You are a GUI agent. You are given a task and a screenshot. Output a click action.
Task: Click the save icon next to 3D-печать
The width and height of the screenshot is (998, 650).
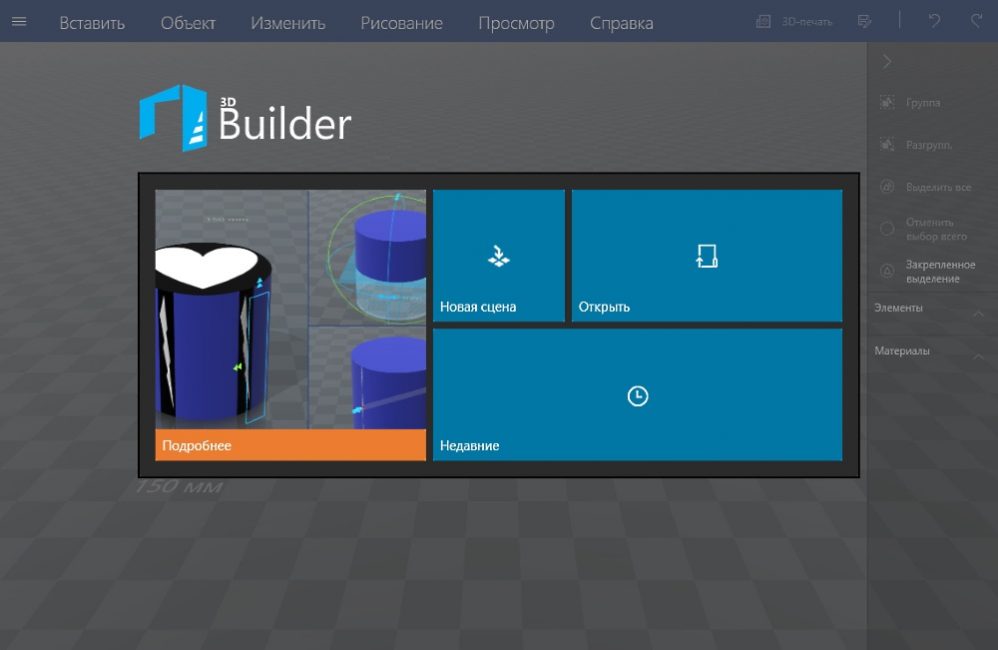pos(864,22)
